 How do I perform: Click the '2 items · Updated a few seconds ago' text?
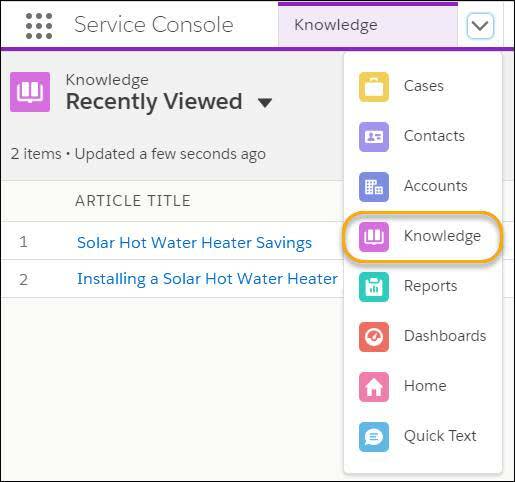138,154
